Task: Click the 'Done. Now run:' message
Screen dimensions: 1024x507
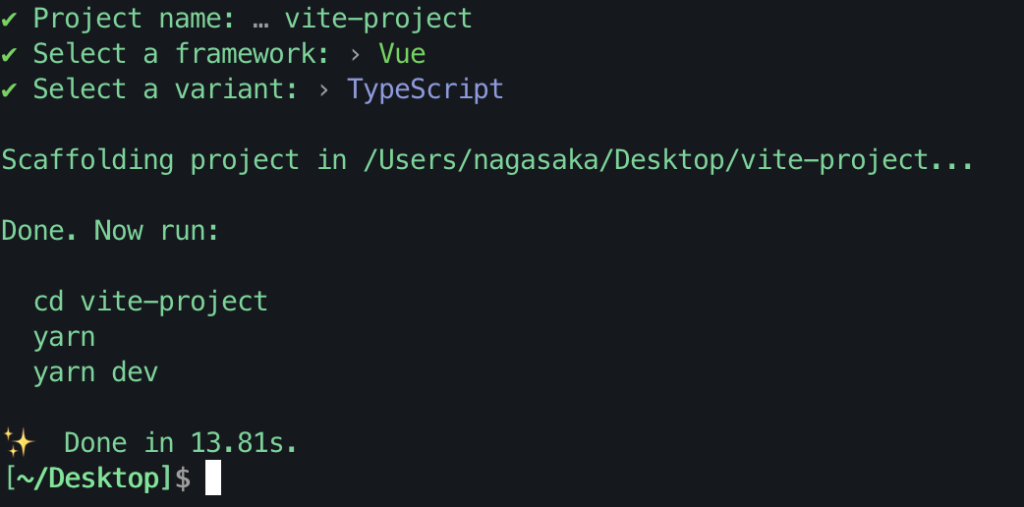Action: click(110, 231)
